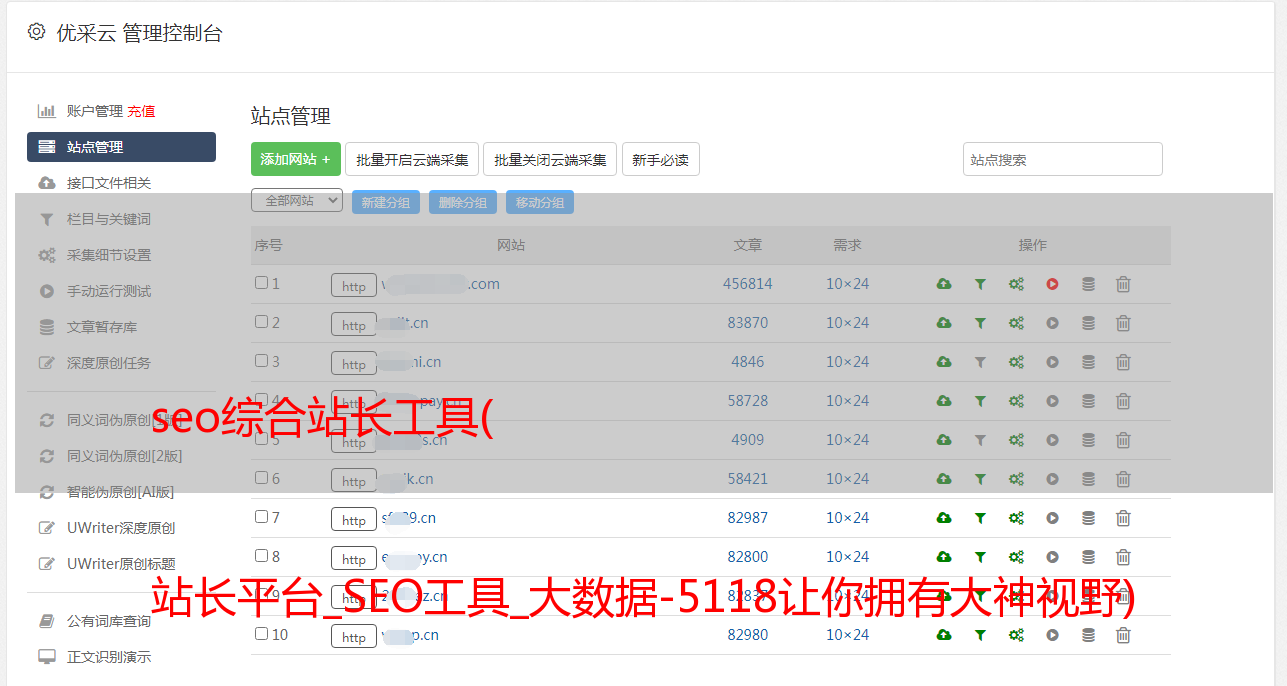This screenshot has height=686, width=1287.
Task: Click filter icon in row with 83870 articles
Action: click(x=980, y=323)
